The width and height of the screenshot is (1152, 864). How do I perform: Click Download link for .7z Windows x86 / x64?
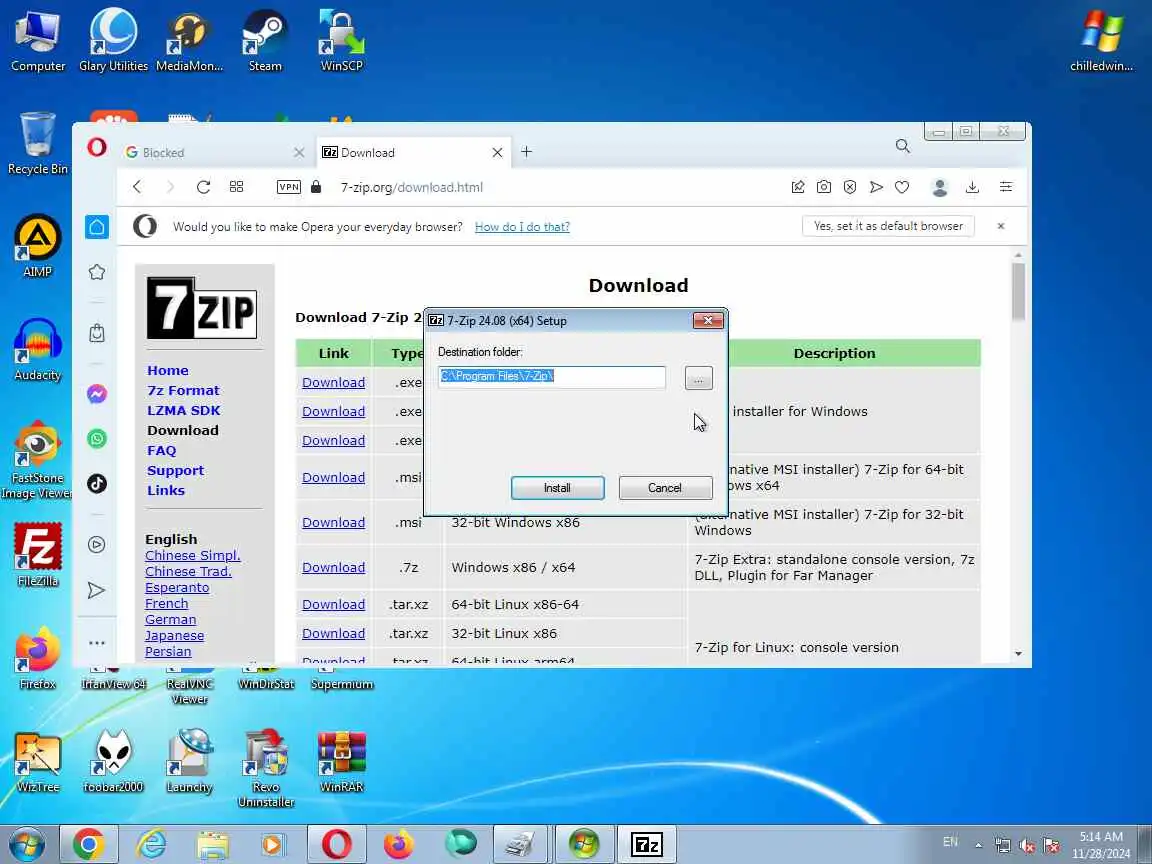coord(334,567)
